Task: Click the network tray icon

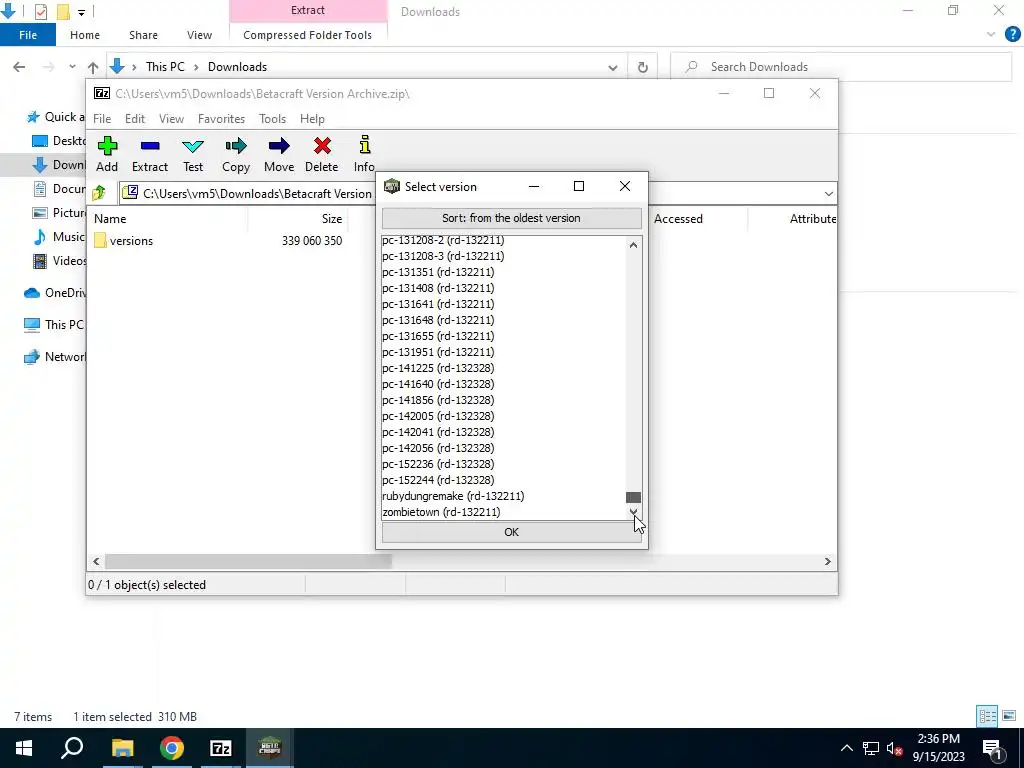Action: tap(871, 748)
